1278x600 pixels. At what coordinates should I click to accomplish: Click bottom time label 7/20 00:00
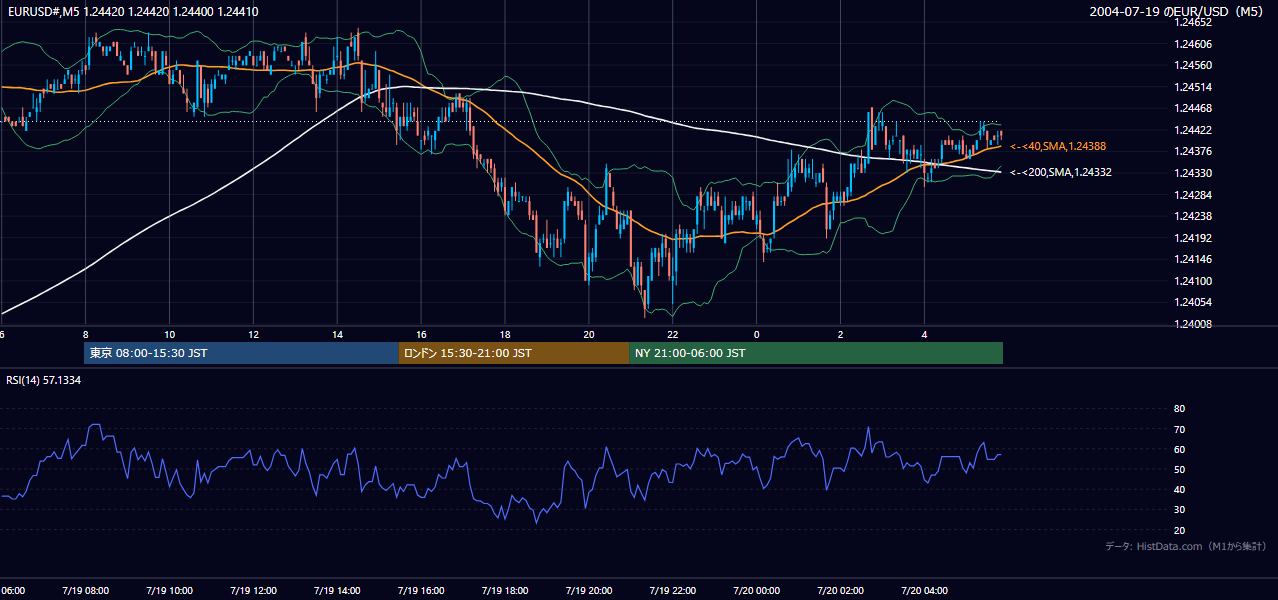(x=756, y=590)
